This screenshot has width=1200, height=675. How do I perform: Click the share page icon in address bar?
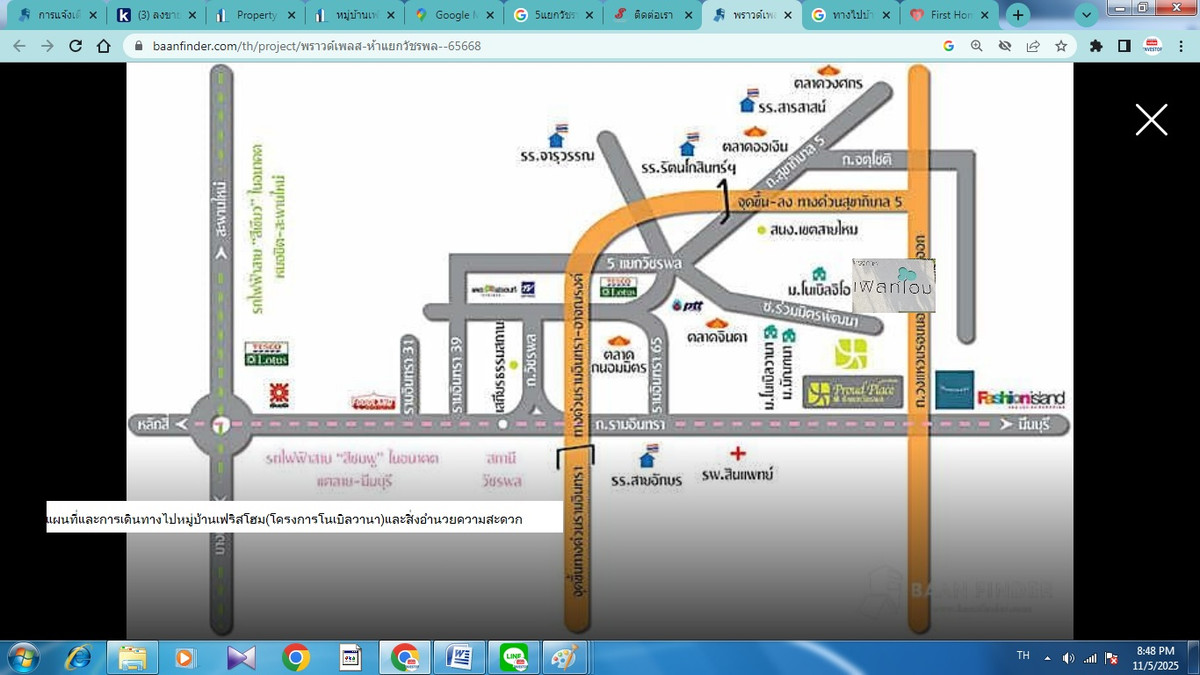[1033, 46]
